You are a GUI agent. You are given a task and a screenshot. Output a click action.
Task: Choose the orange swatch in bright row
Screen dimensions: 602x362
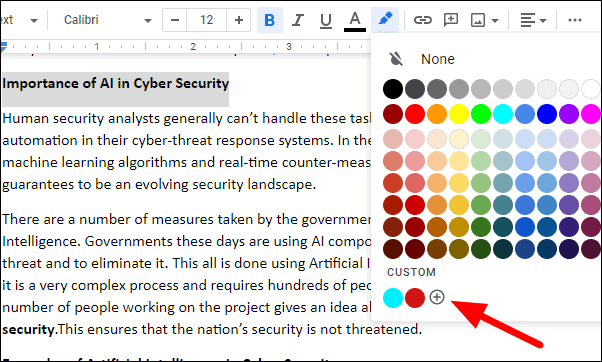(x=437, y=114)
